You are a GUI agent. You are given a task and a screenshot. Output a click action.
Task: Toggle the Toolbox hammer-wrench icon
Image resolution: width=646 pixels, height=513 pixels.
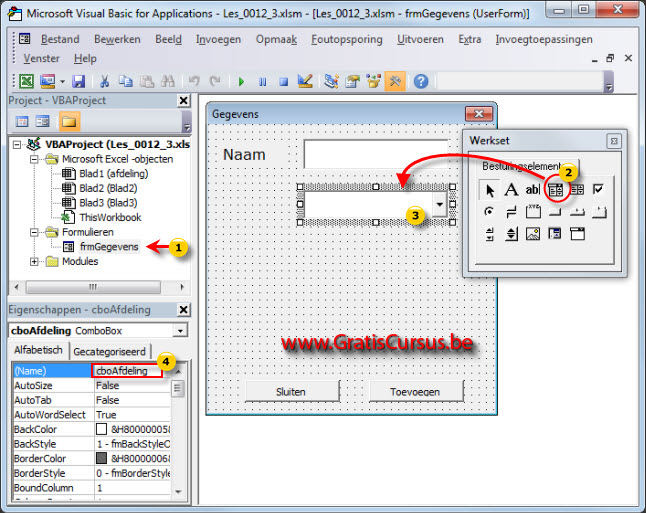[x=395, y=81]
